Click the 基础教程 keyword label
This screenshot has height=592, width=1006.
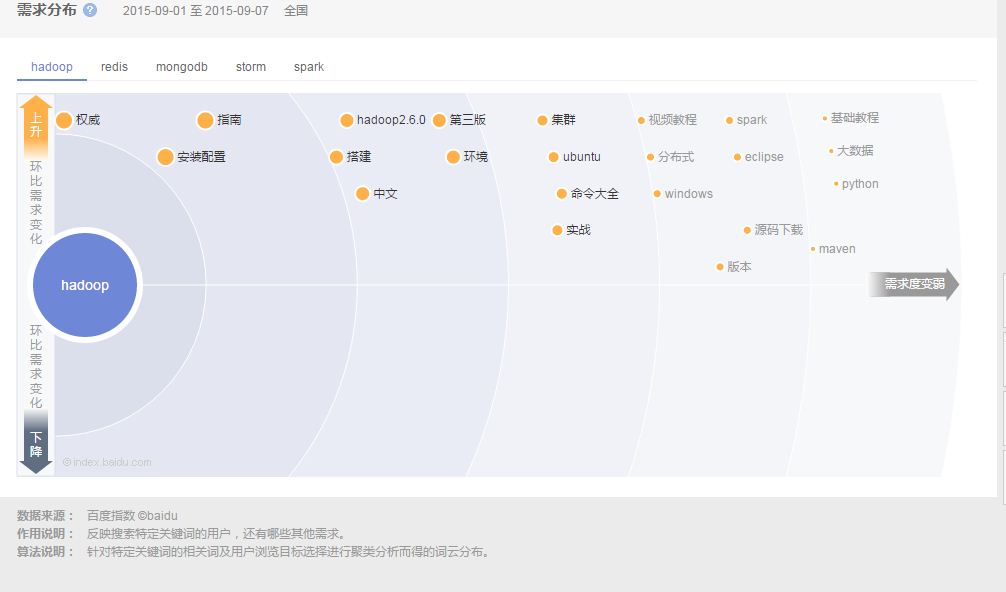(855, 118)
